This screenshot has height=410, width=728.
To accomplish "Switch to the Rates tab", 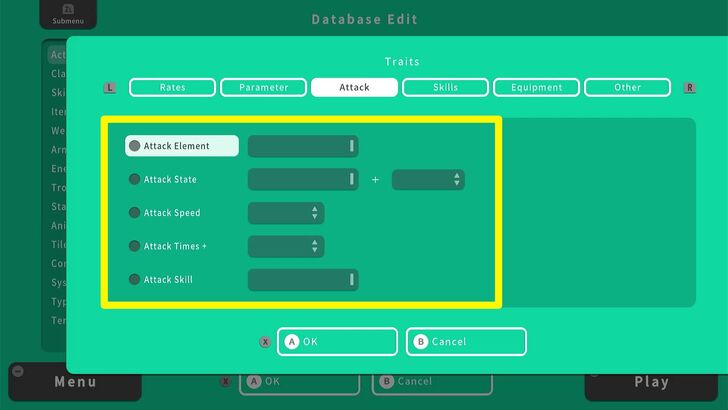I will (172, 87).
